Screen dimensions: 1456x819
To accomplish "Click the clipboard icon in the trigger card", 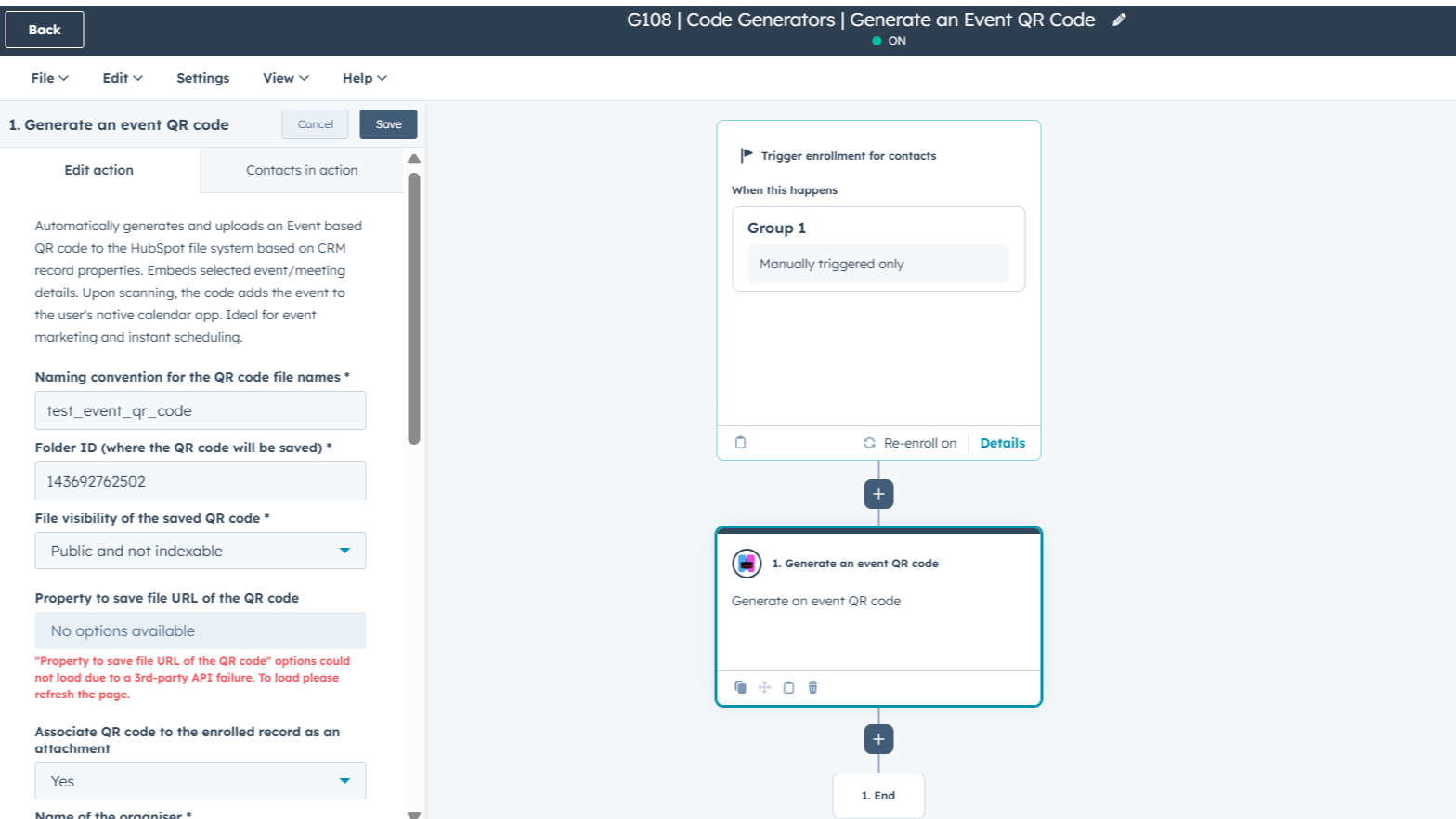I will tap(740, 443).
